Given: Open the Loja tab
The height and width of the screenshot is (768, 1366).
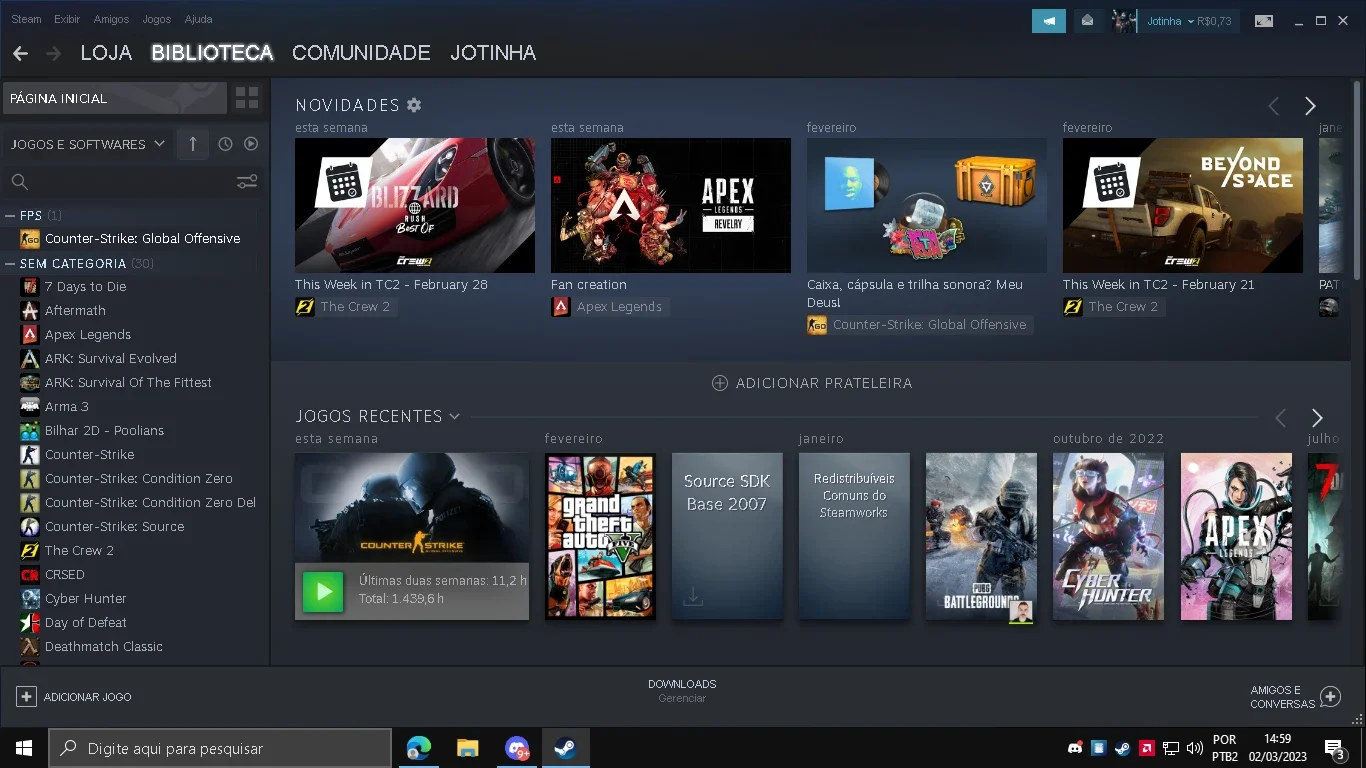Looking at the screenshot, I should tap(106, 53).
